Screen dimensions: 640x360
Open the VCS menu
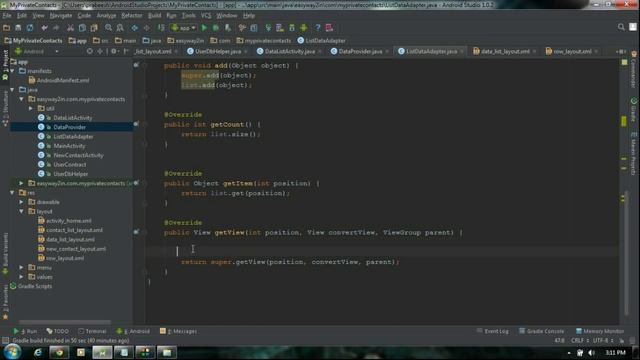tap(206, 16)
